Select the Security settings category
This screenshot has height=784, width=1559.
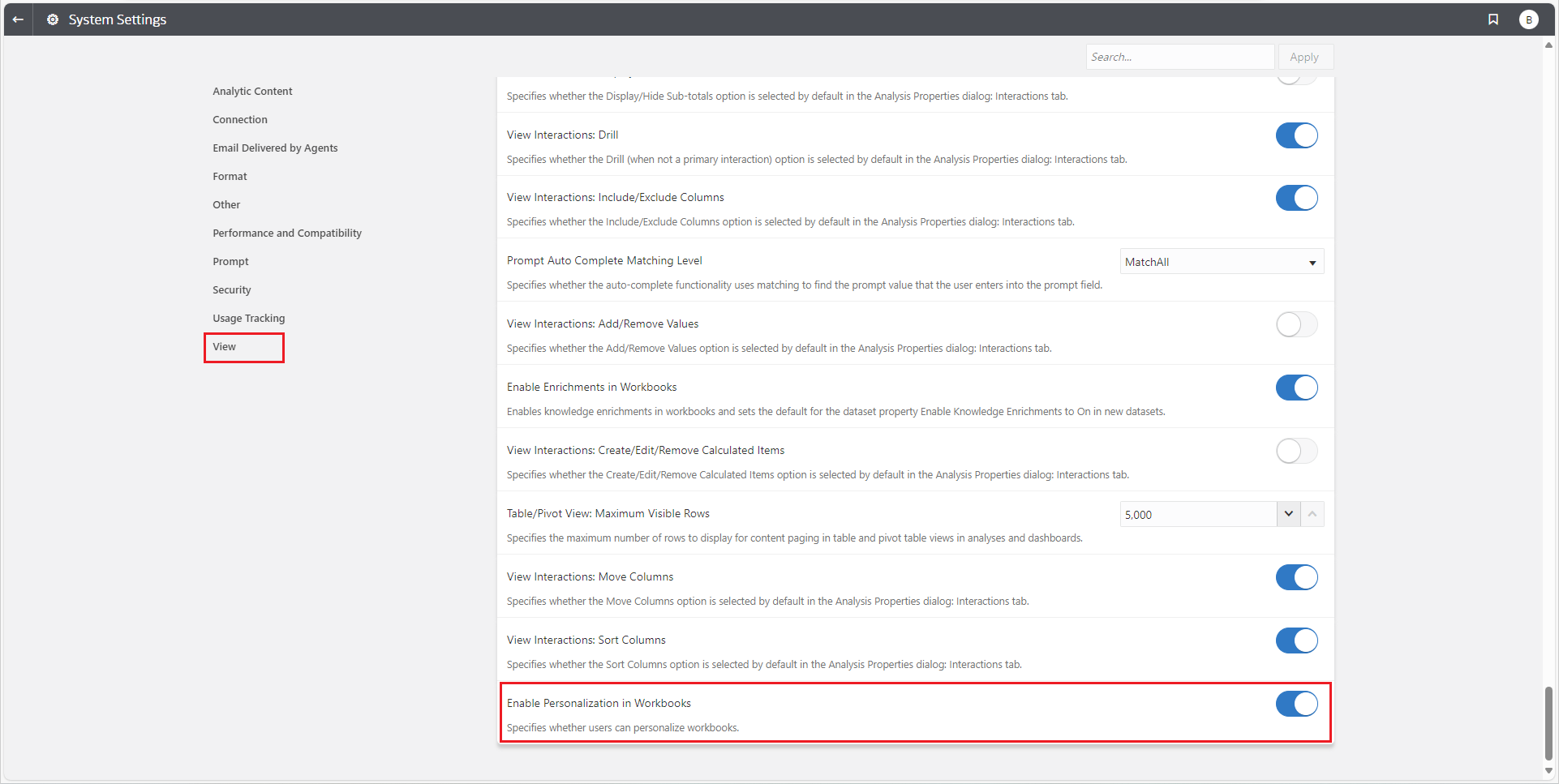coord(231,289)
